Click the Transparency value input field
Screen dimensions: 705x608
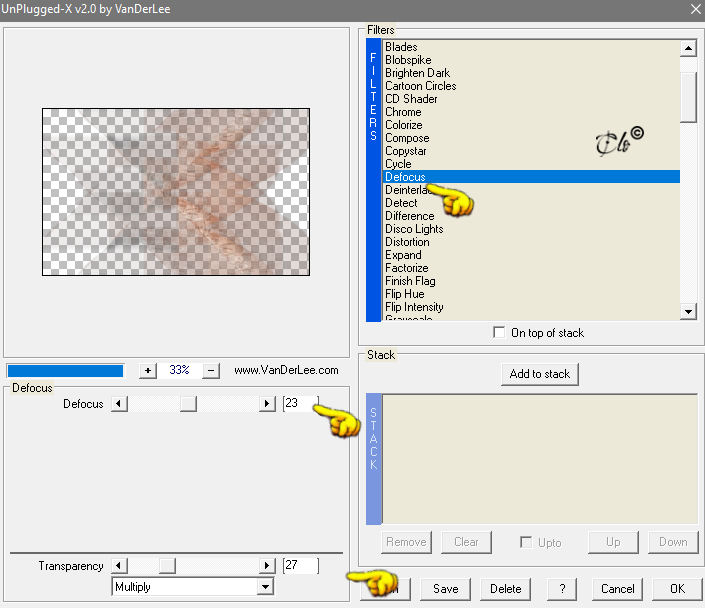[300, 565]
